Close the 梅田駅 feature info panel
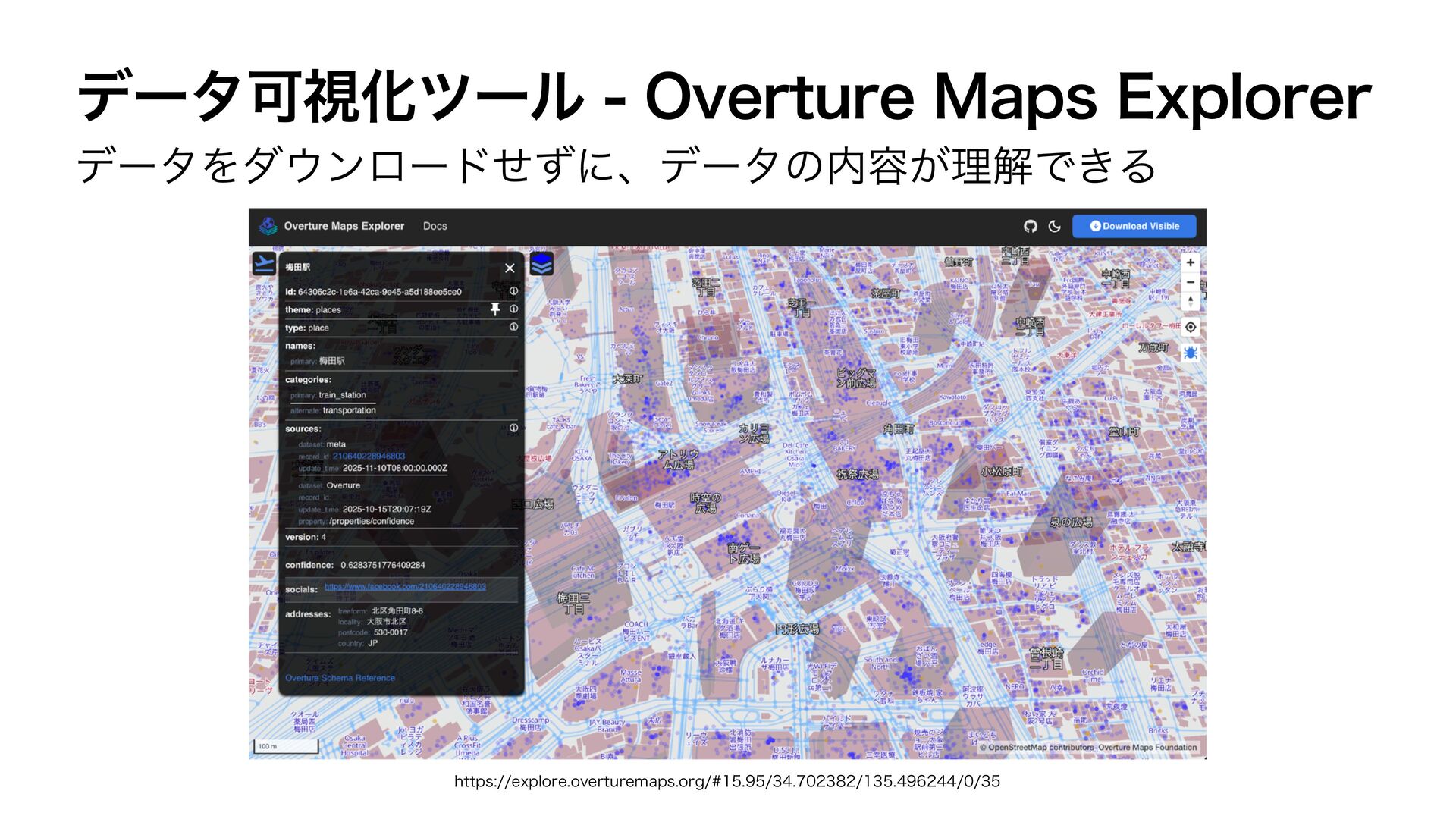Image resolution: width=1456 pixels, height=819 pixels. point(510,268)
